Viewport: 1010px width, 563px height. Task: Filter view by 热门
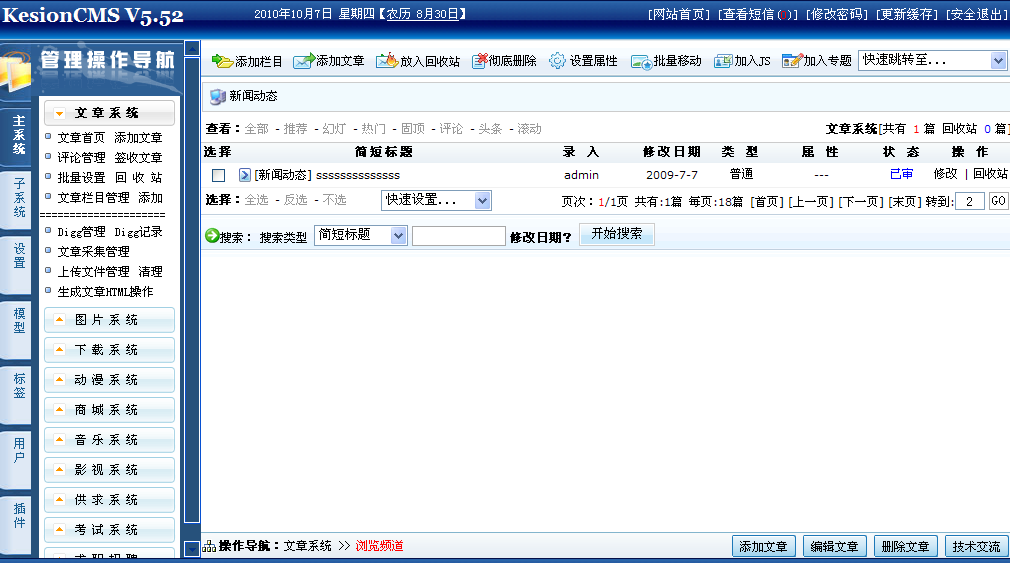pyautogui.click(x=373, y=129)
